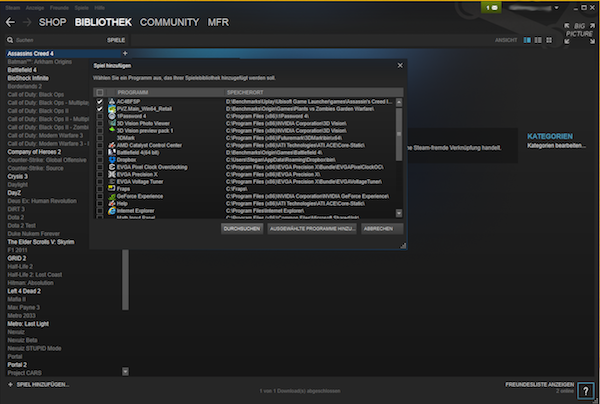This screenshot has height=404, width=600.
Task: Click the Suchen search field
Action: point(57,40)
